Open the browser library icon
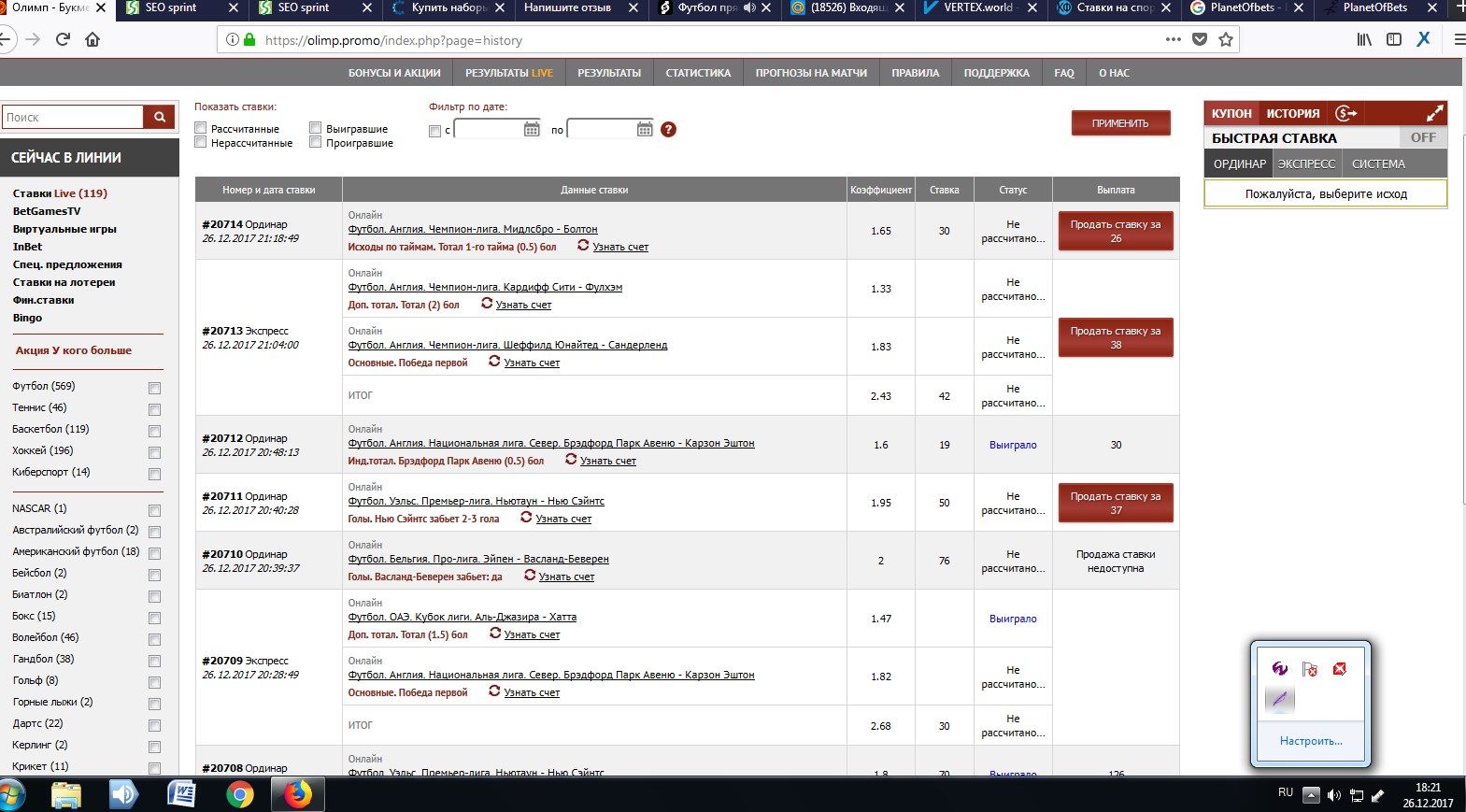Image resolution: width=1466 pixels, height=812 pixels. click(x=1365, y=39)
